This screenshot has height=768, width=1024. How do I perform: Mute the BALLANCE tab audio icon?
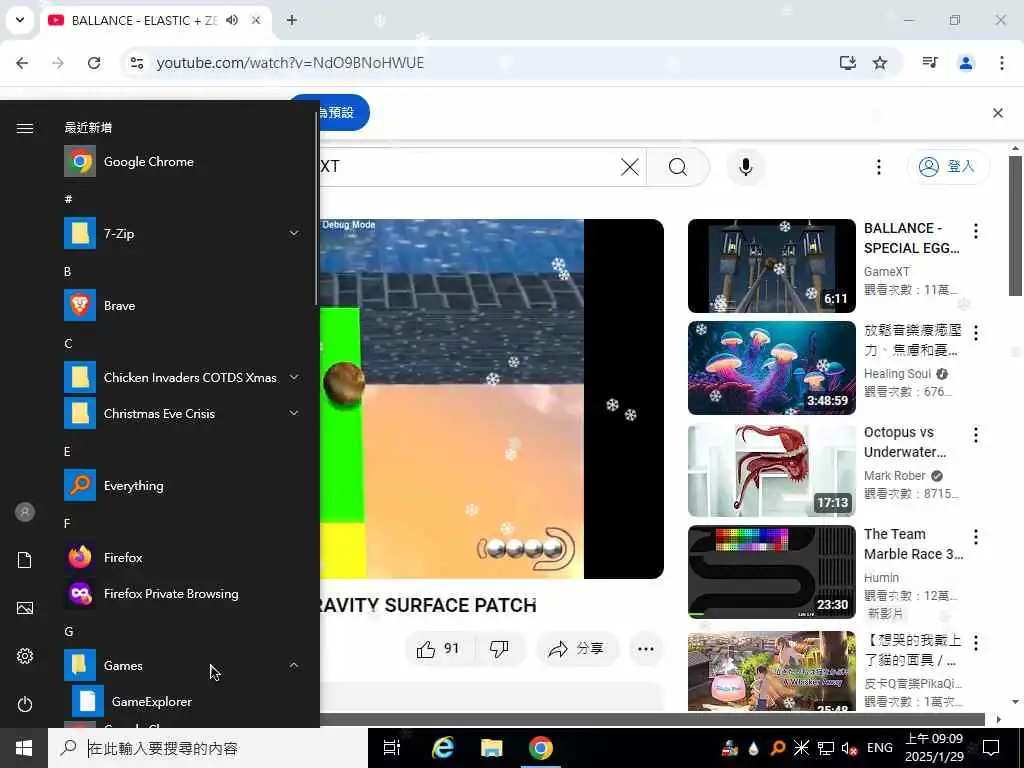(232, 20)
